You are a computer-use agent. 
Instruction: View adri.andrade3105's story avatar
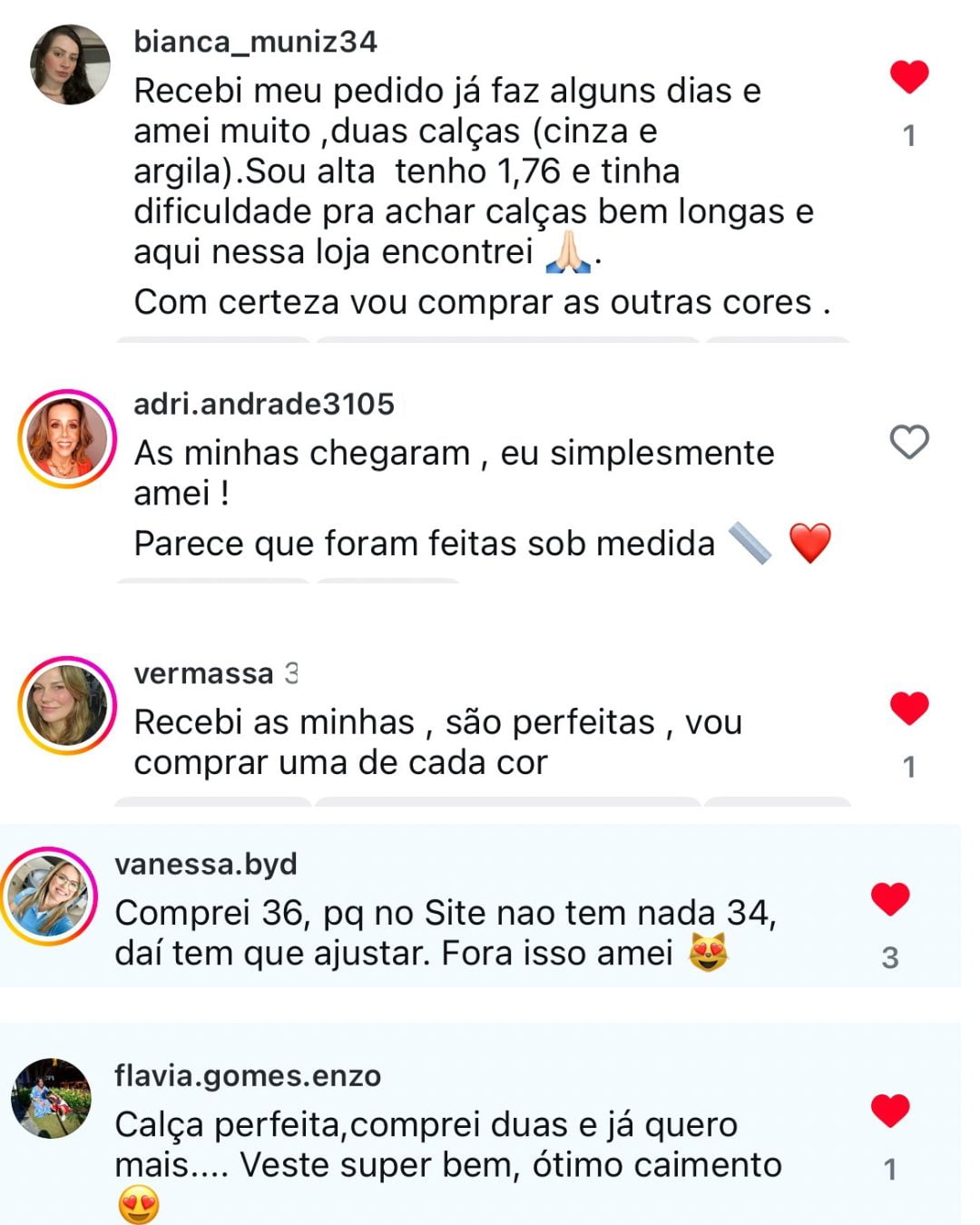[x=67, y=439]
